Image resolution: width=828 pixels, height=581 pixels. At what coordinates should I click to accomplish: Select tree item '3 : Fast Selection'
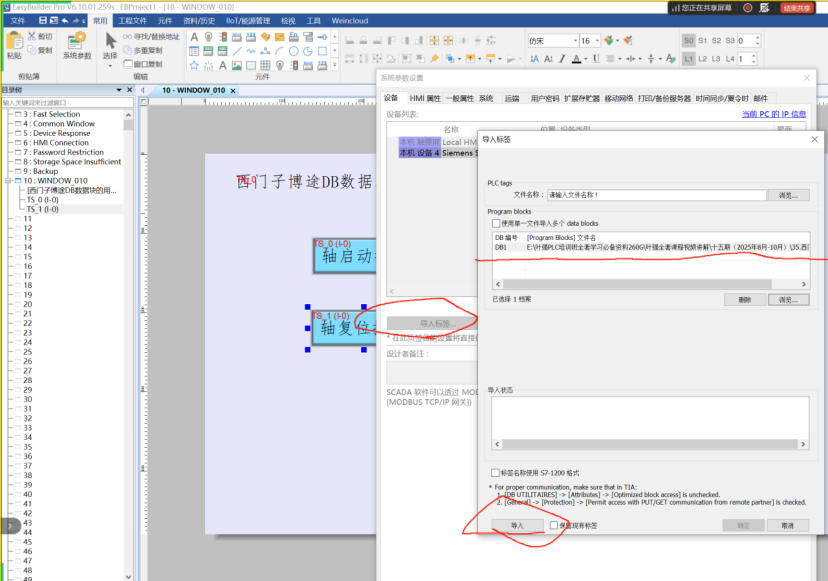[51, 114]
